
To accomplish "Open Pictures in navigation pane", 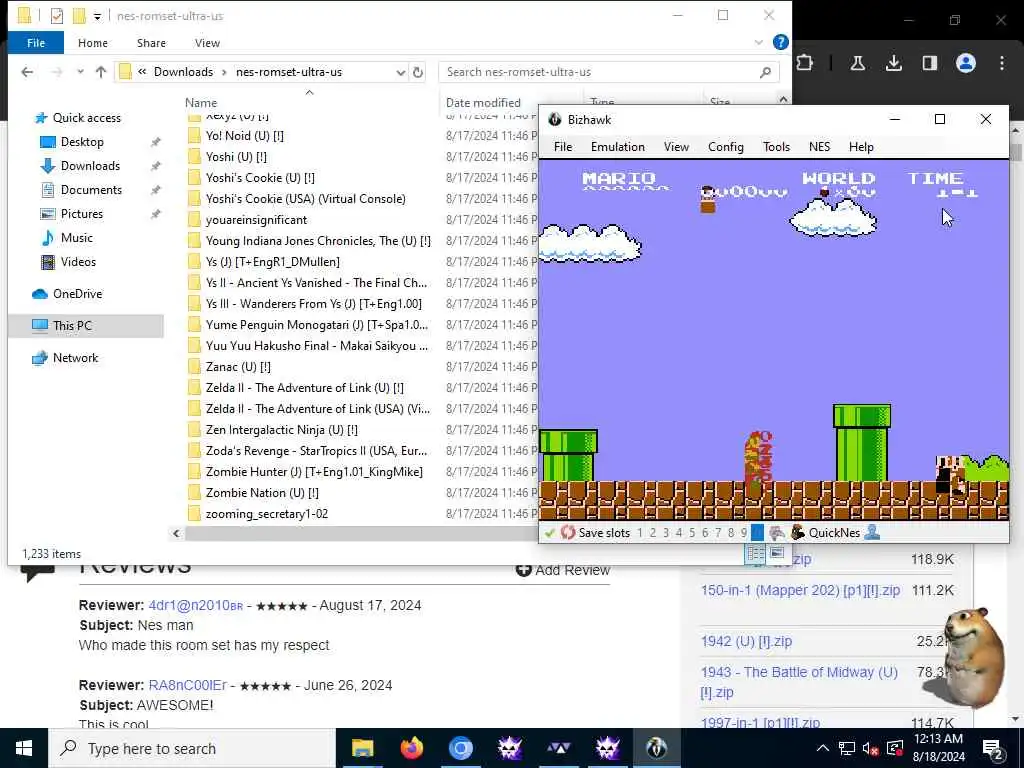I will (81, 214).
